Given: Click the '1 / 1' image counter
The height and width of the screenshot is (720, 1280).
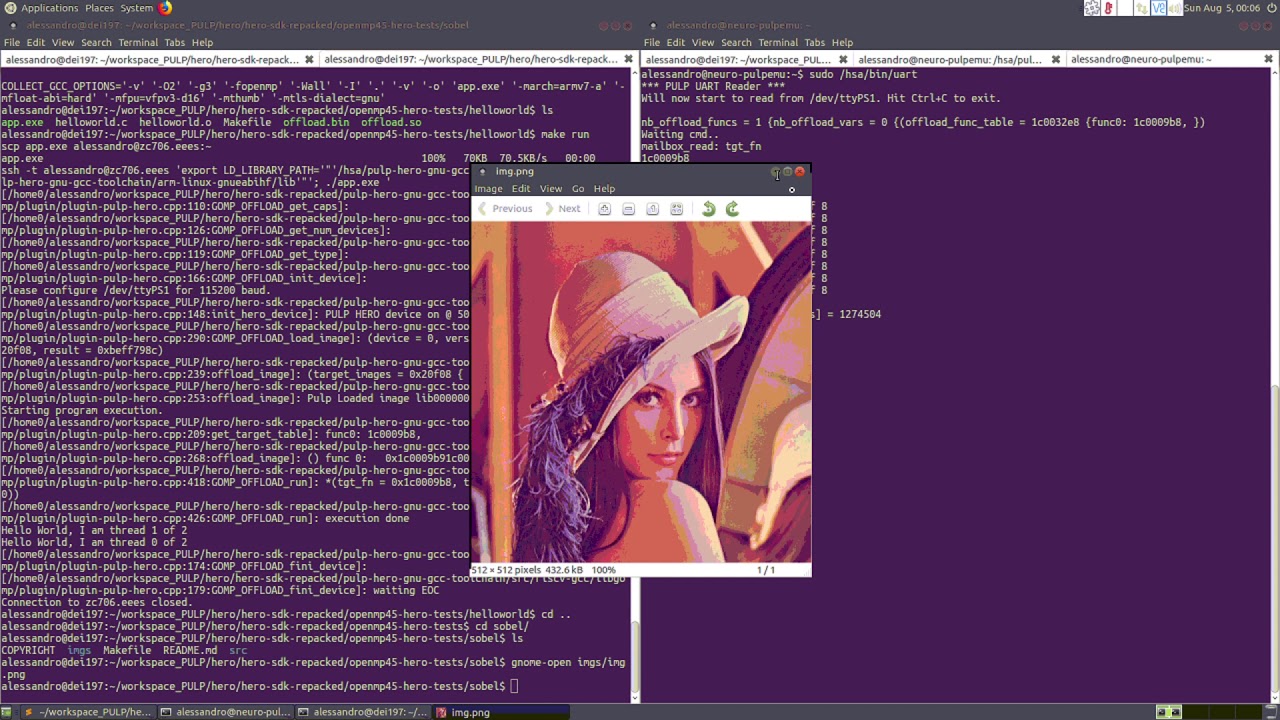Looking at the screenshot, I should [765, 570].
